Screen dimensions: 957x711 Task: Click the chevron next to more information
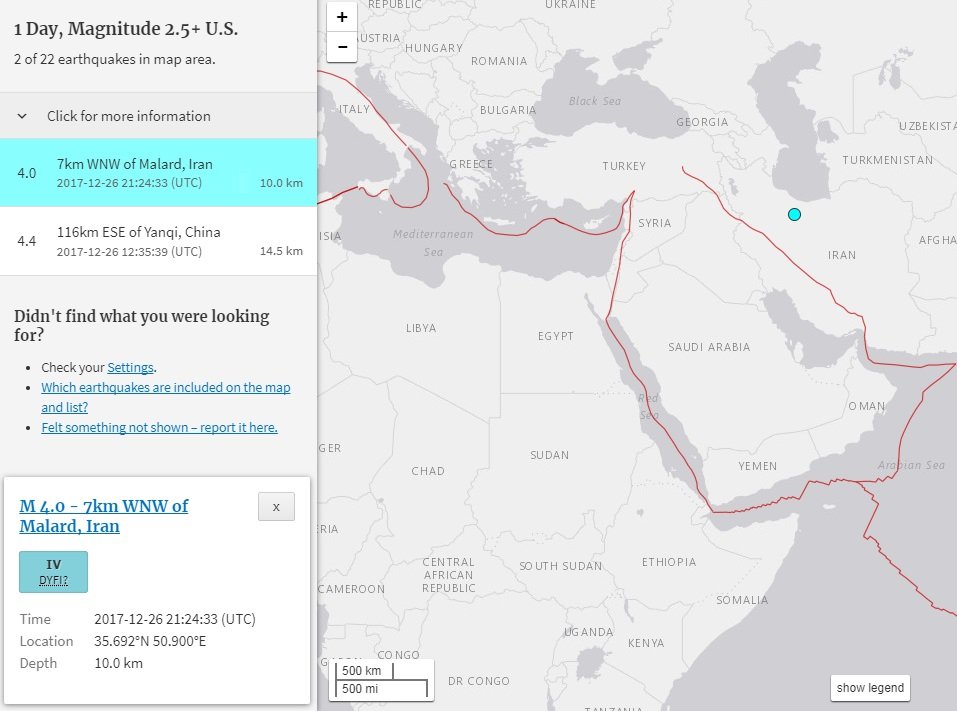coord(22,116)
